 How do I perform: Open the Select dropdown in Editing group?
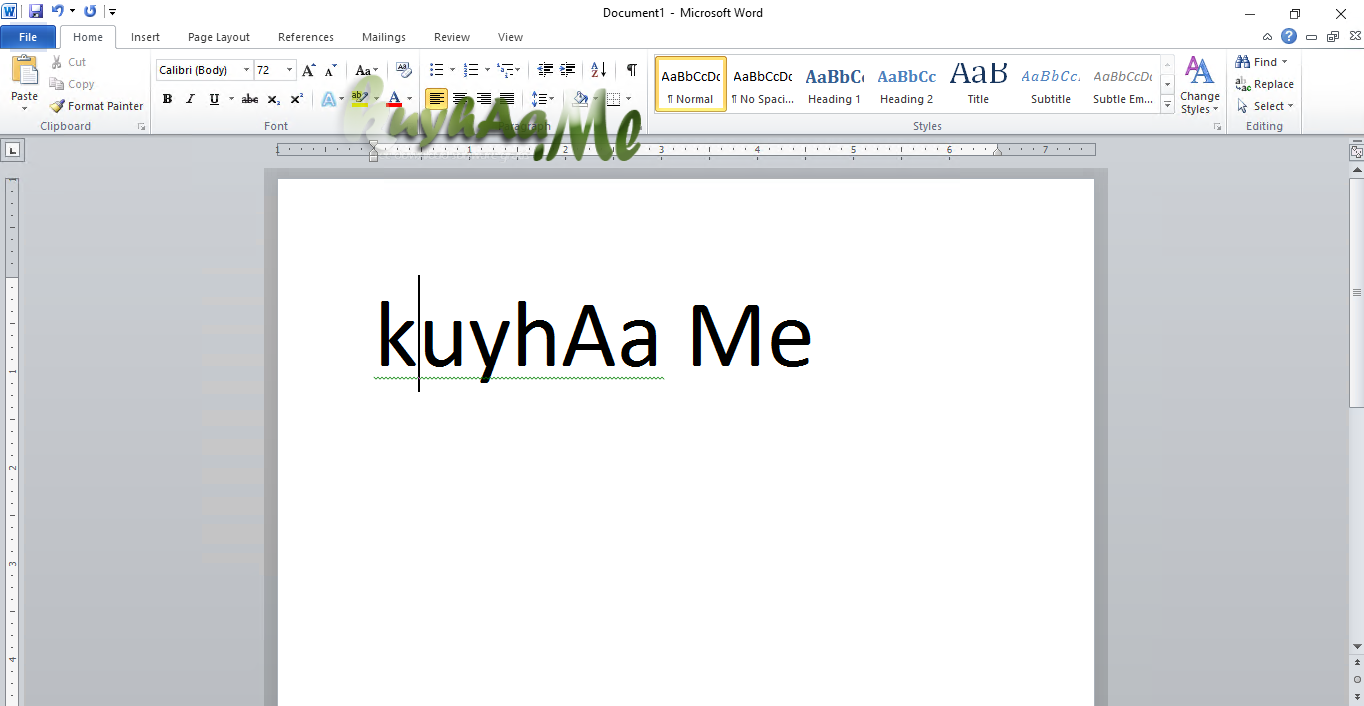1265,106
